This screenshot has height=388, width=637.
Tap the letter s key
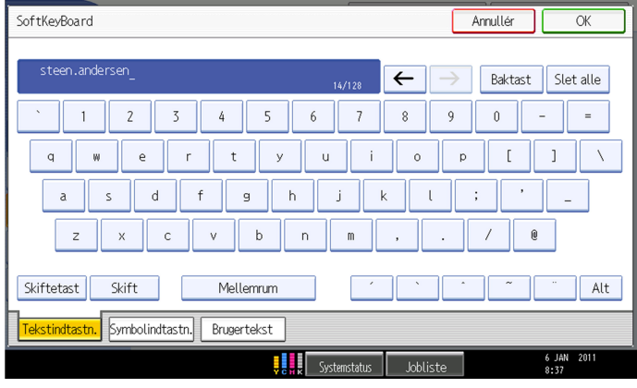point(109,195)
